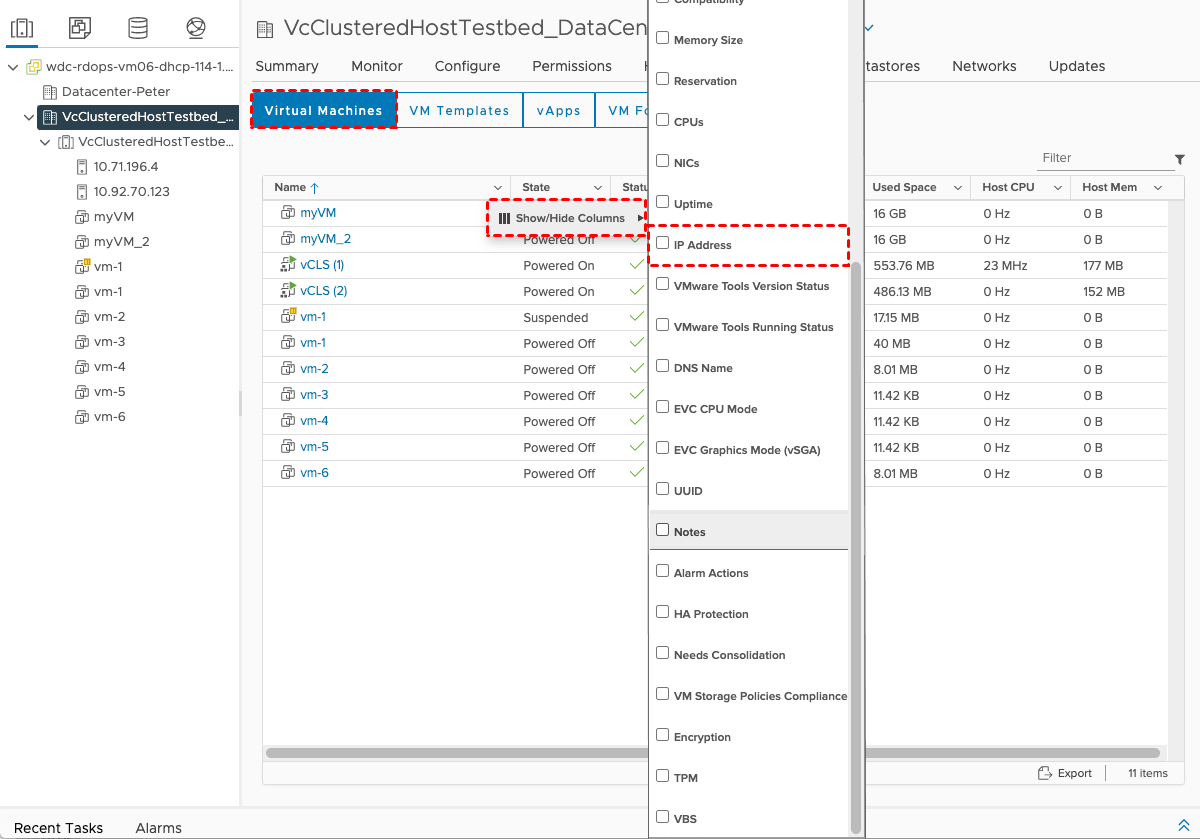Click the VM icon of myVM in tree

point(83,217)
